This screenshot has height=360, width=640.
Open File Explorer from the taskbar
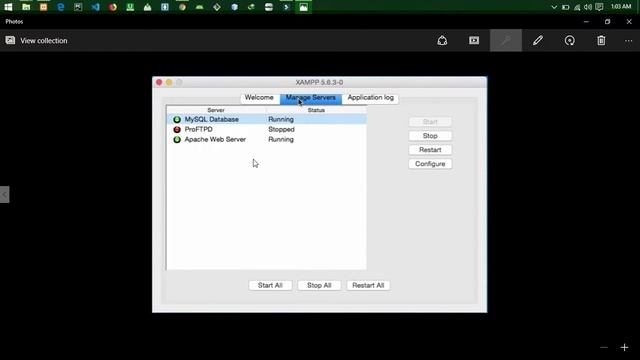[x=26, y=7]
